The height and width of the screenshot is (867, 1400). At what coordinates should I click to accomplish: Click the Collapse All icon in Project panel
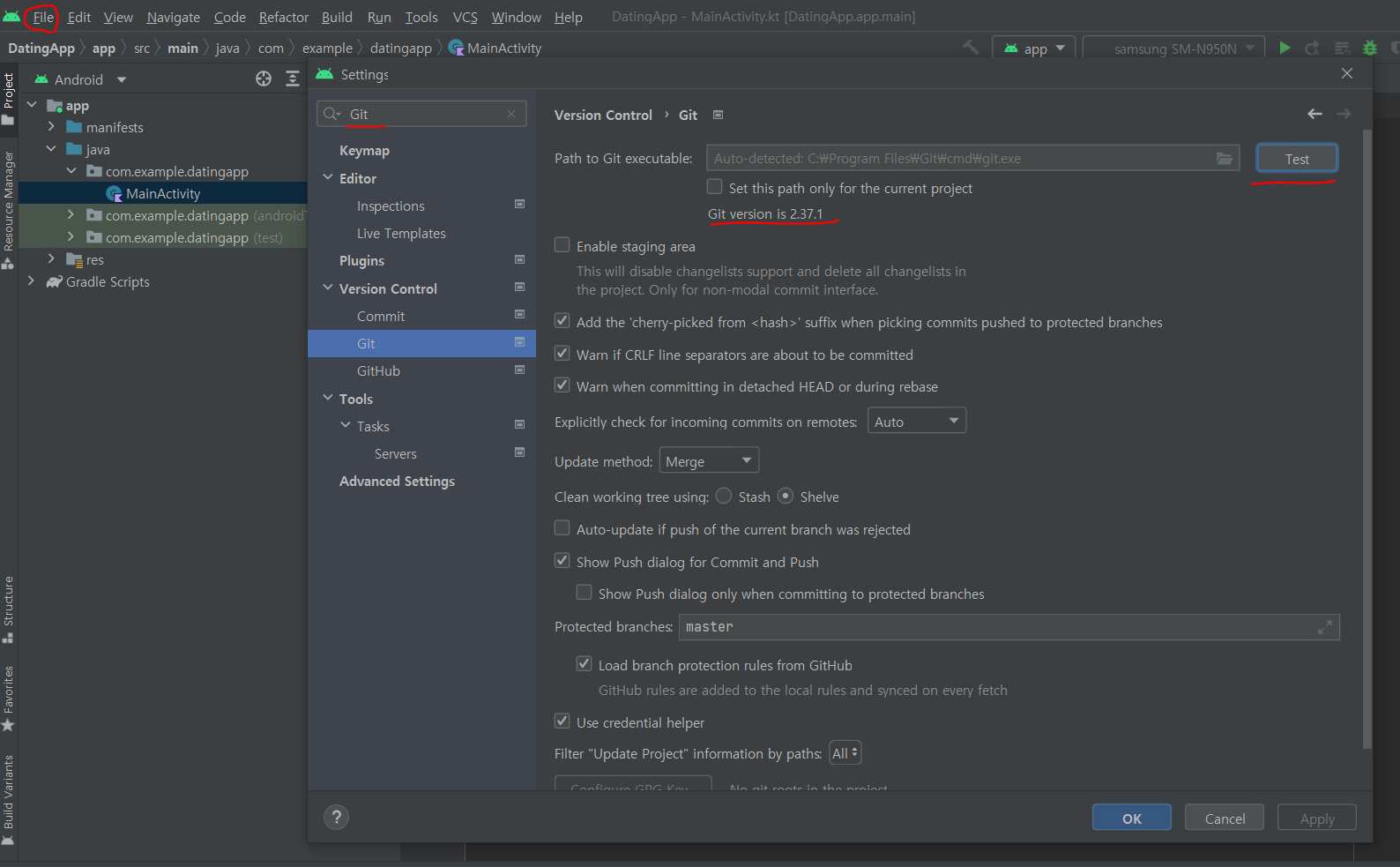(293, 79)
